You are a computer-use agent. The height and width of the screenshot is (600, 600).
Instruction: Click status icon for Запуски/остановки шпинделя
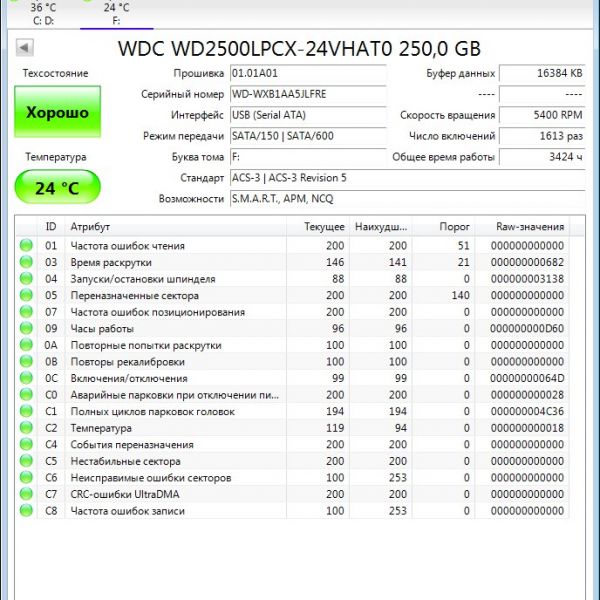pos(26,278)
